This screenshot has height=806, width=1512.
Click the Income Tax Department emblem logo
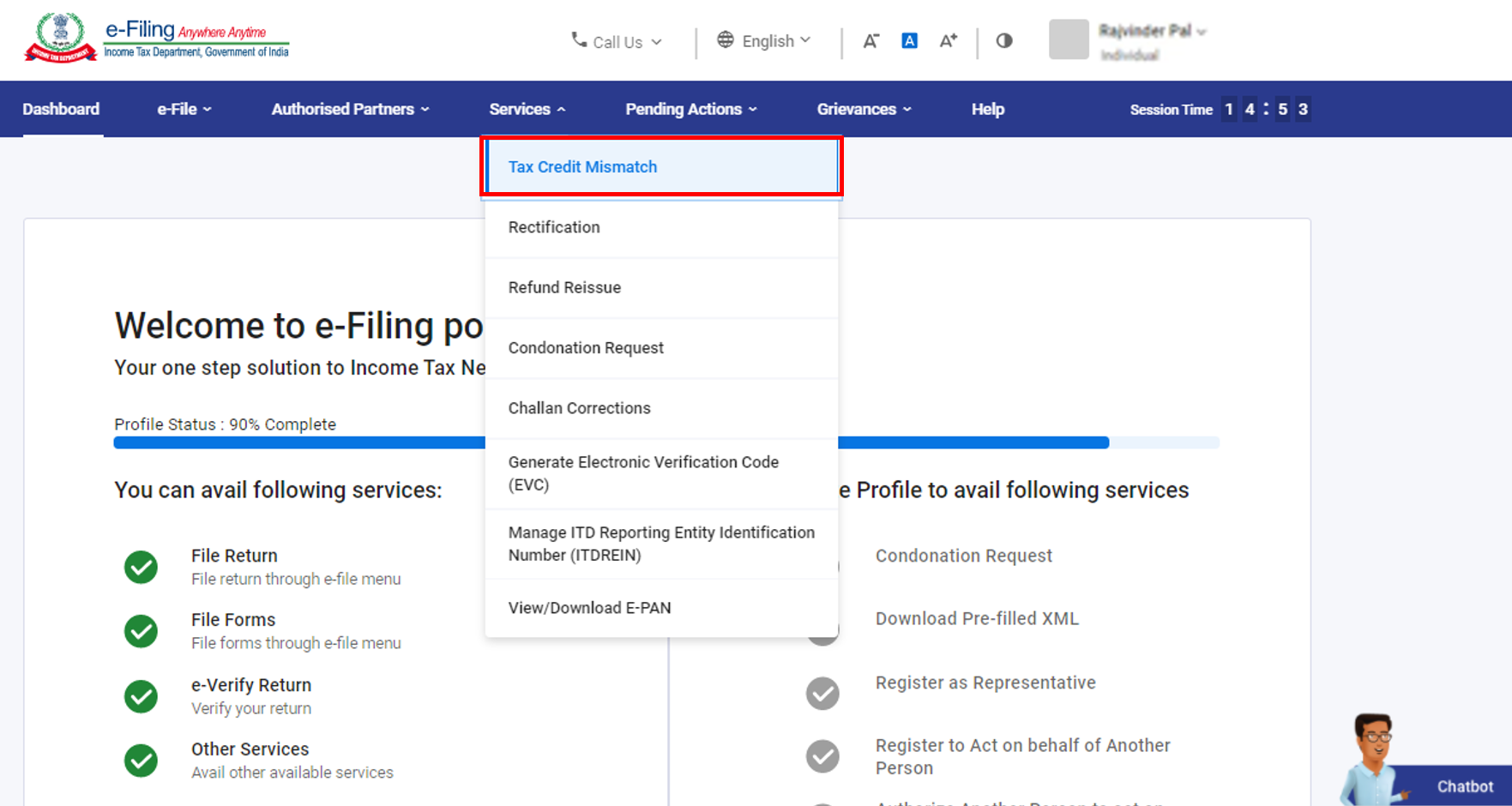coord(60,38)
